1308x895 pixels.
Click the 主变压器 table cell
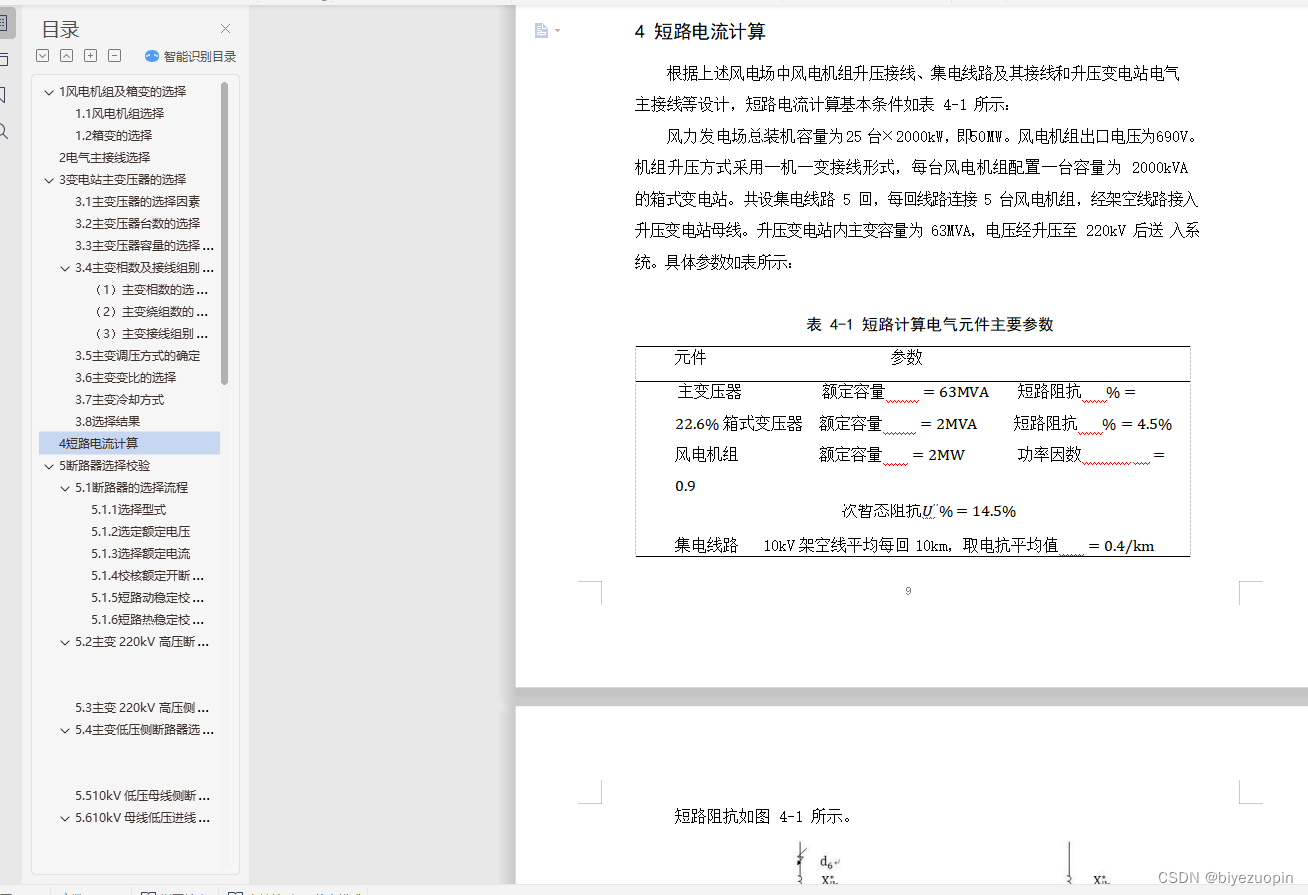coord(710,392)
